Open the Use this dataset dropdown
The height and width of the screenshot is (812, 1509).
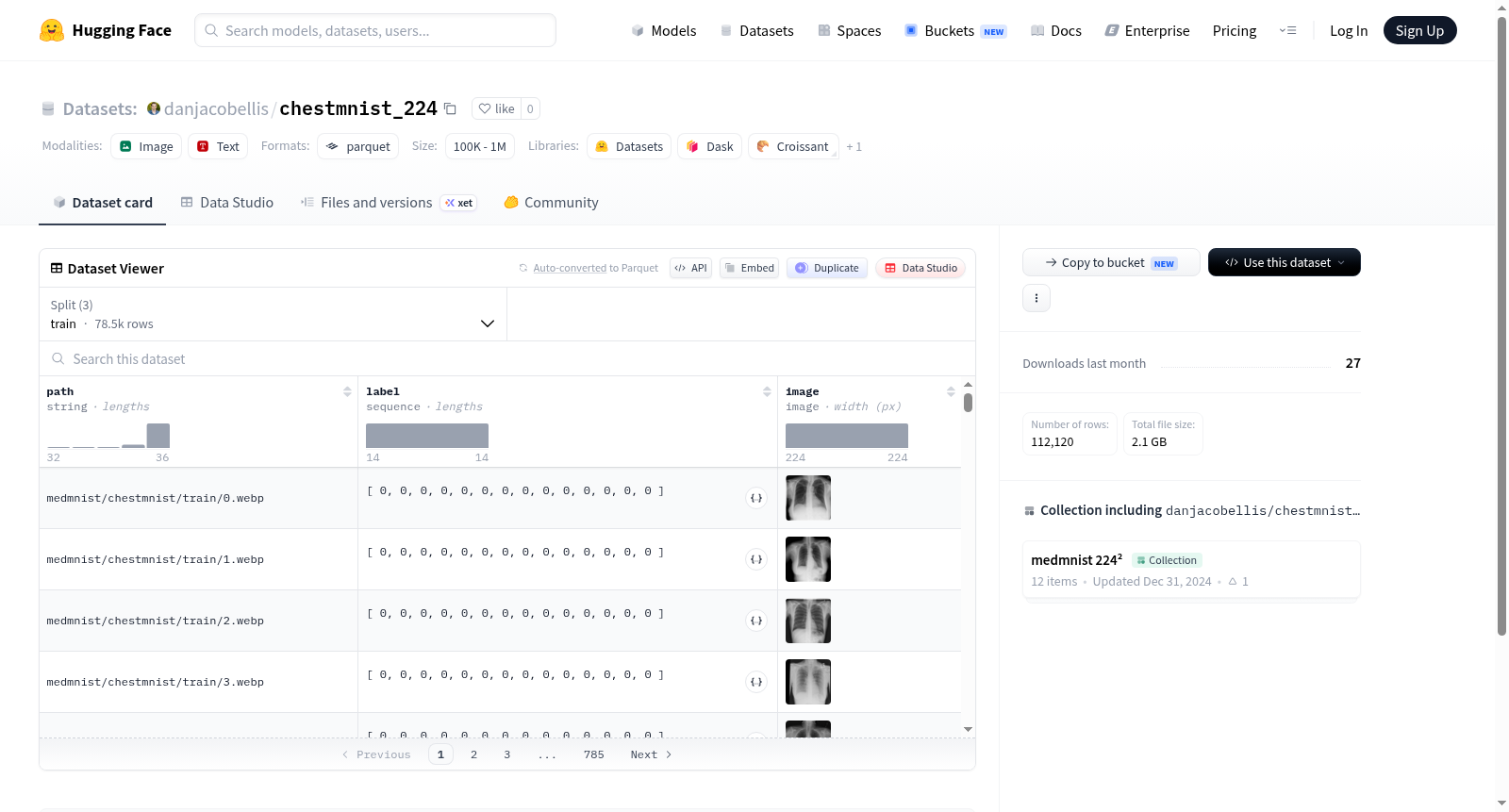click(x=1285, y=262)
